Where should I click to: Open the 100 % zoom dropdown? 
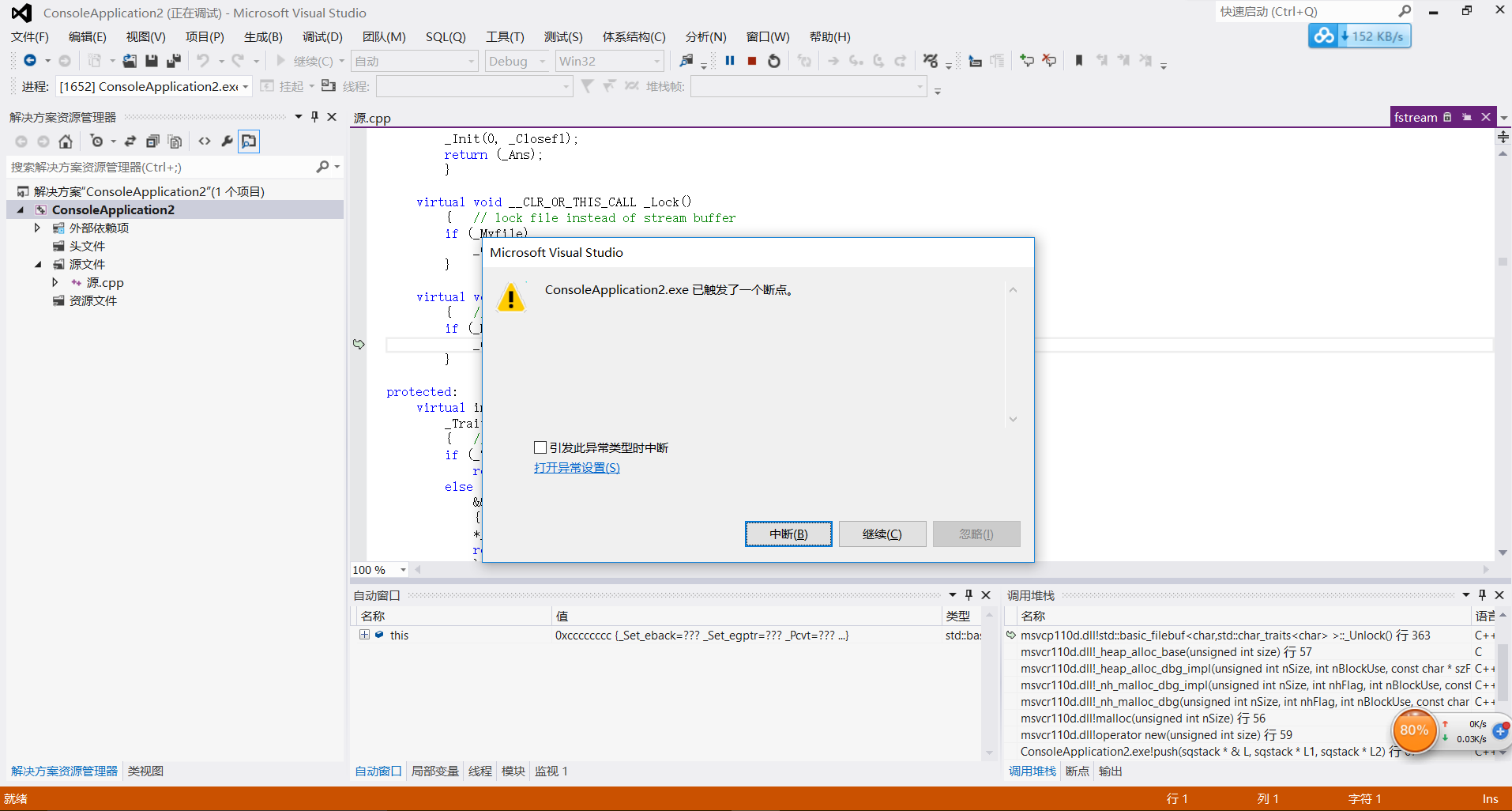(x=403, y=570)
